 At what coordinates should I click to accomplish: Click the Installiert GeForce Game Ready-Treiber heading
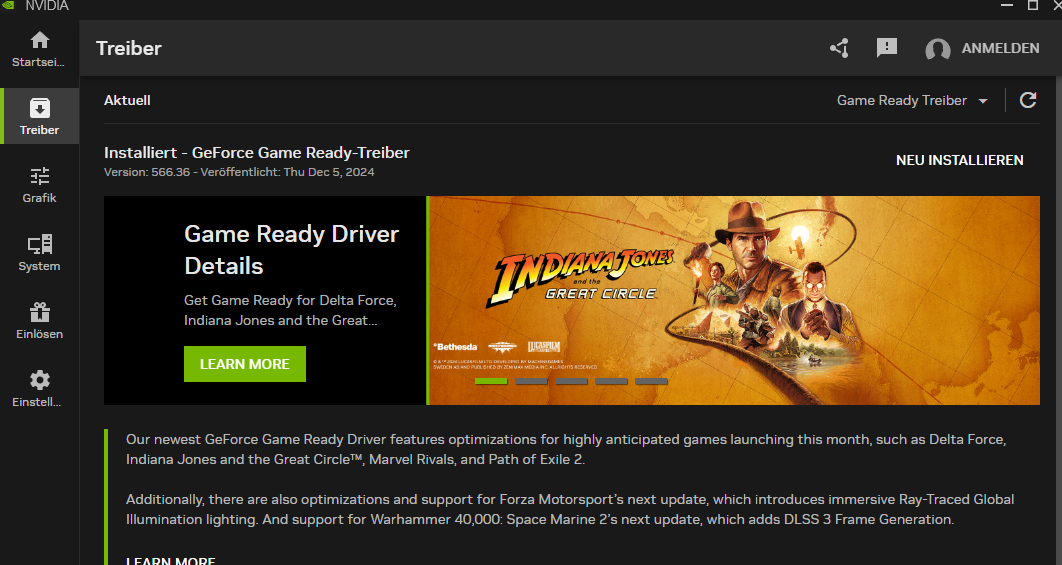click(257, 152)
